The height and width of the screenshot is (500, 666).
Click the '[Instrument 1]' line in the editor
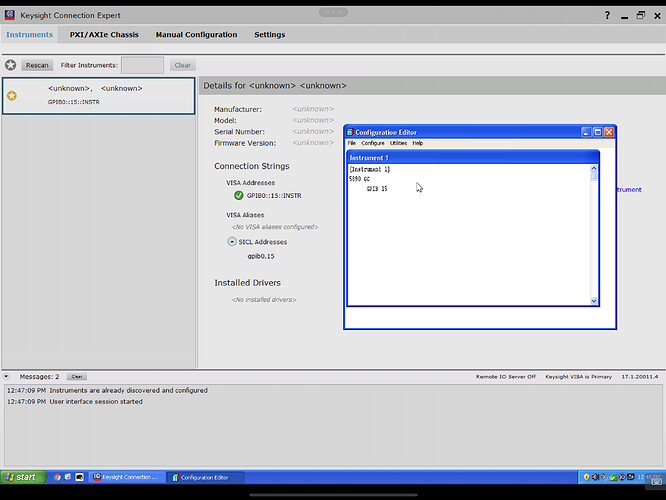370,169
